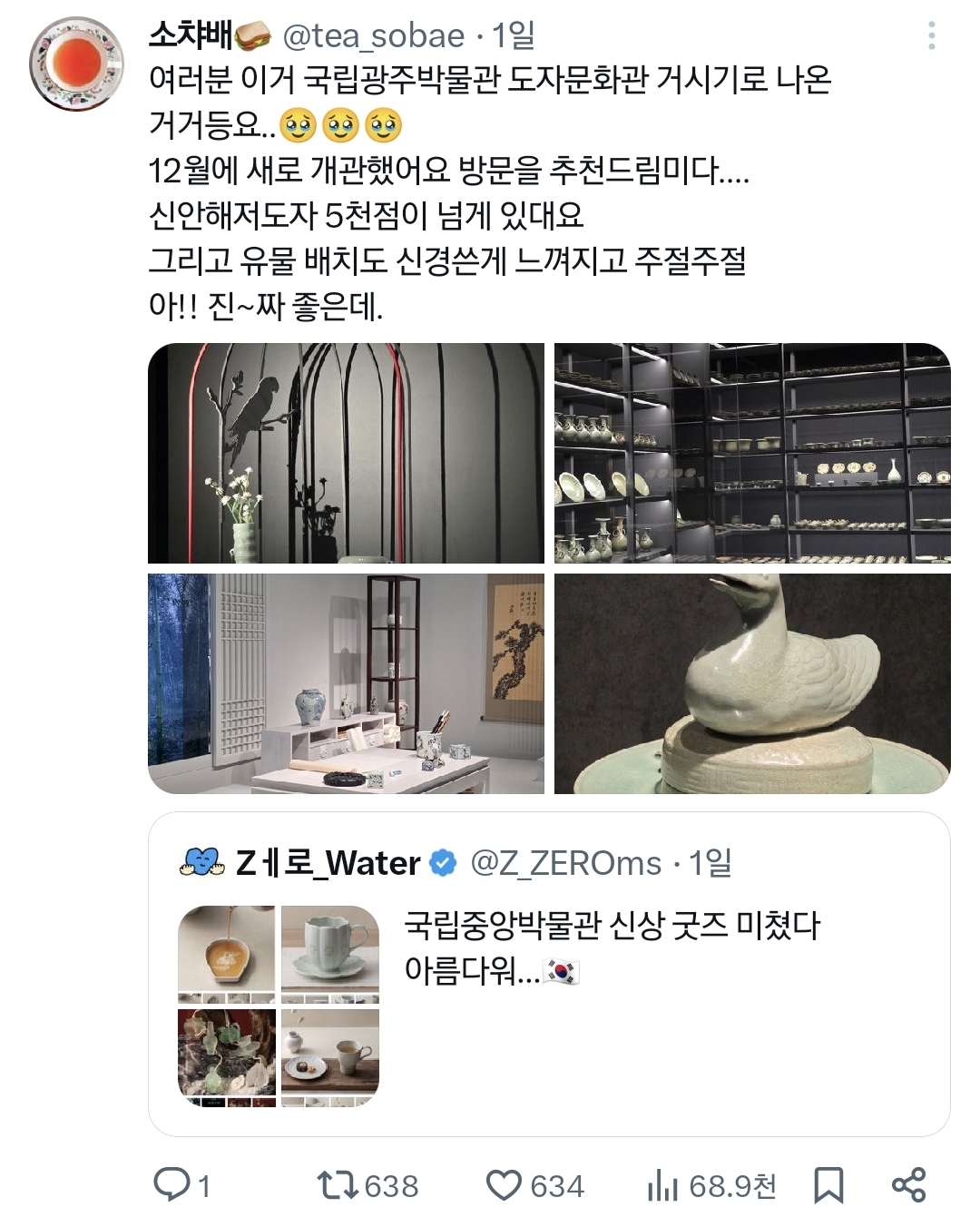
Task: Open the Zㅔ로_Water blue heart avatar
Action: pyautogui.click(x=202, y=862)
